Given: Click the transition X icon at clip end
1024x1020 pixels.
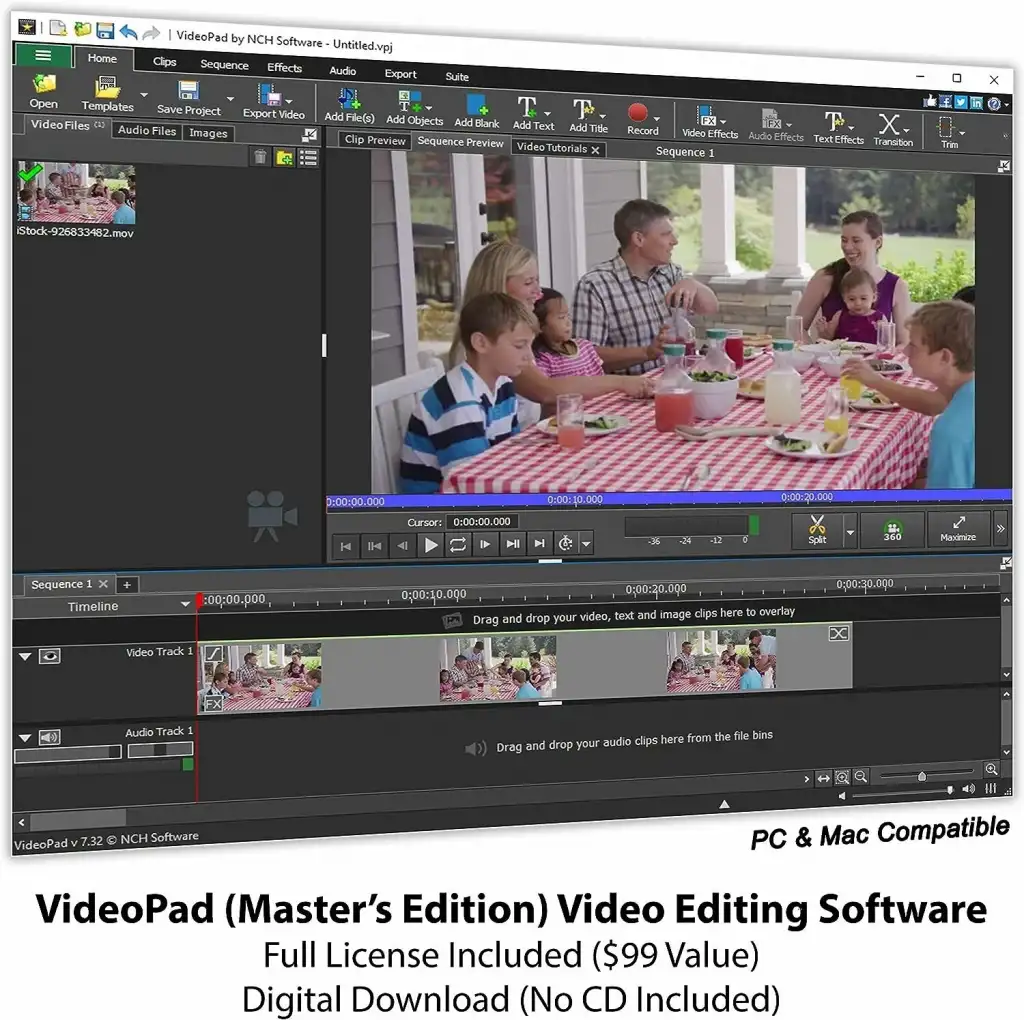Looking at the screenshot, I should coord(839,633).
